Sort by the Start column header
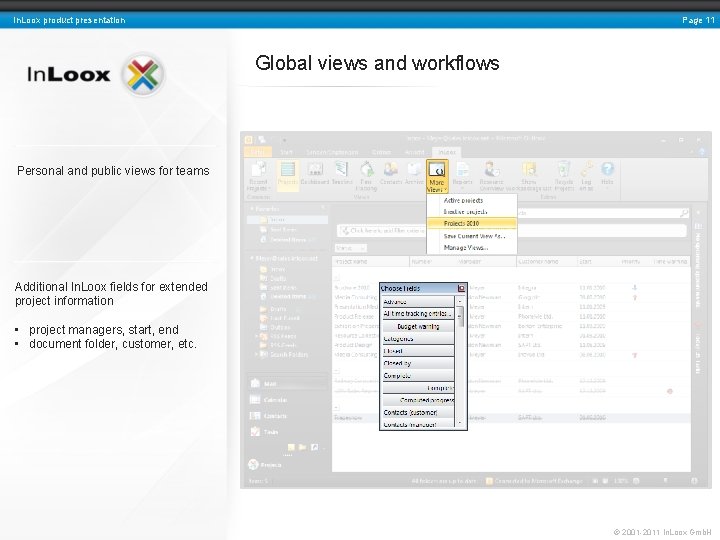The image size is (720, 540). click(596, 261)
